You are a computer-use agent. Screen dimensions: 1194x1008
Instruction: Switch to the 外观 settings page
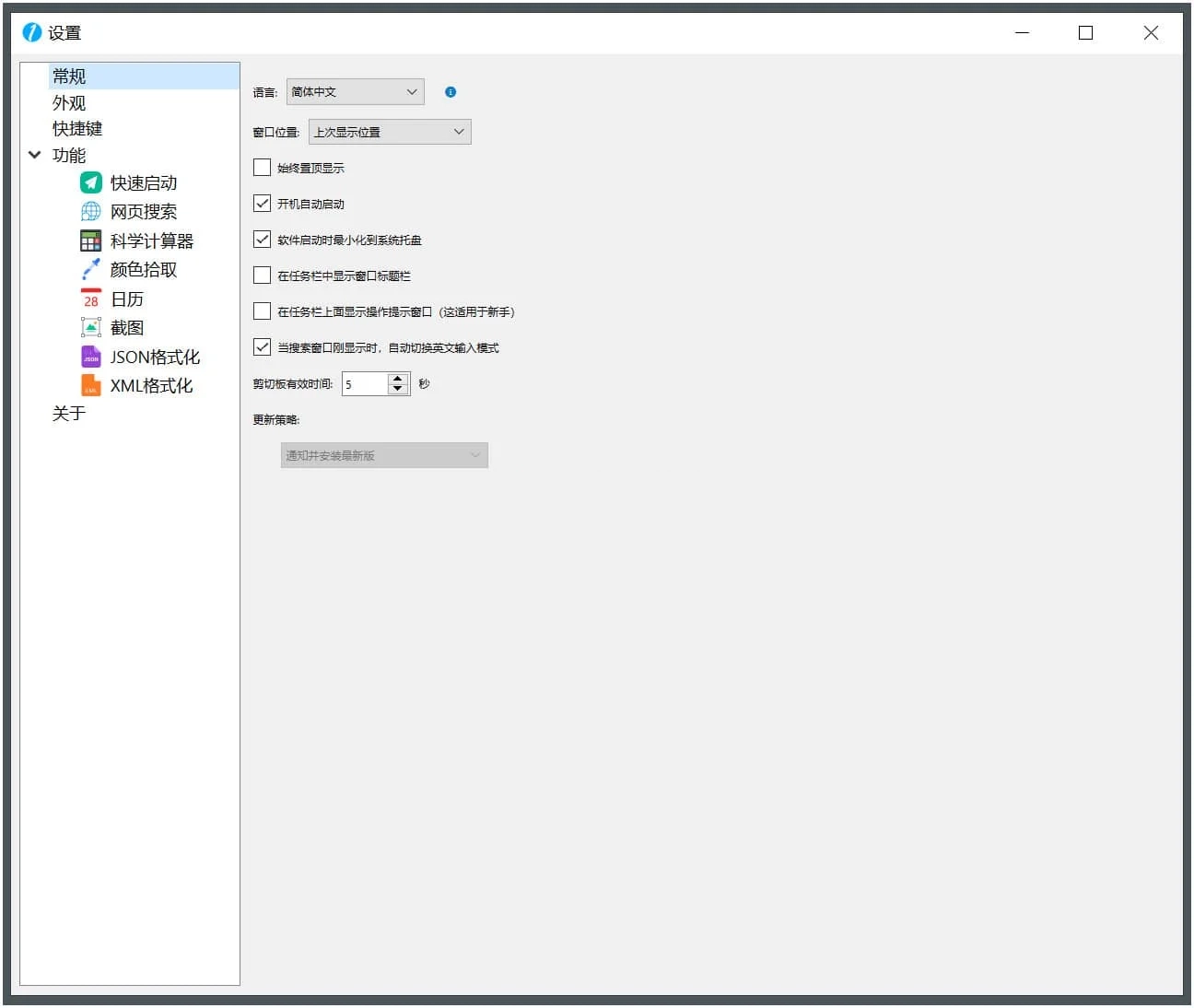tap(69, 102)
